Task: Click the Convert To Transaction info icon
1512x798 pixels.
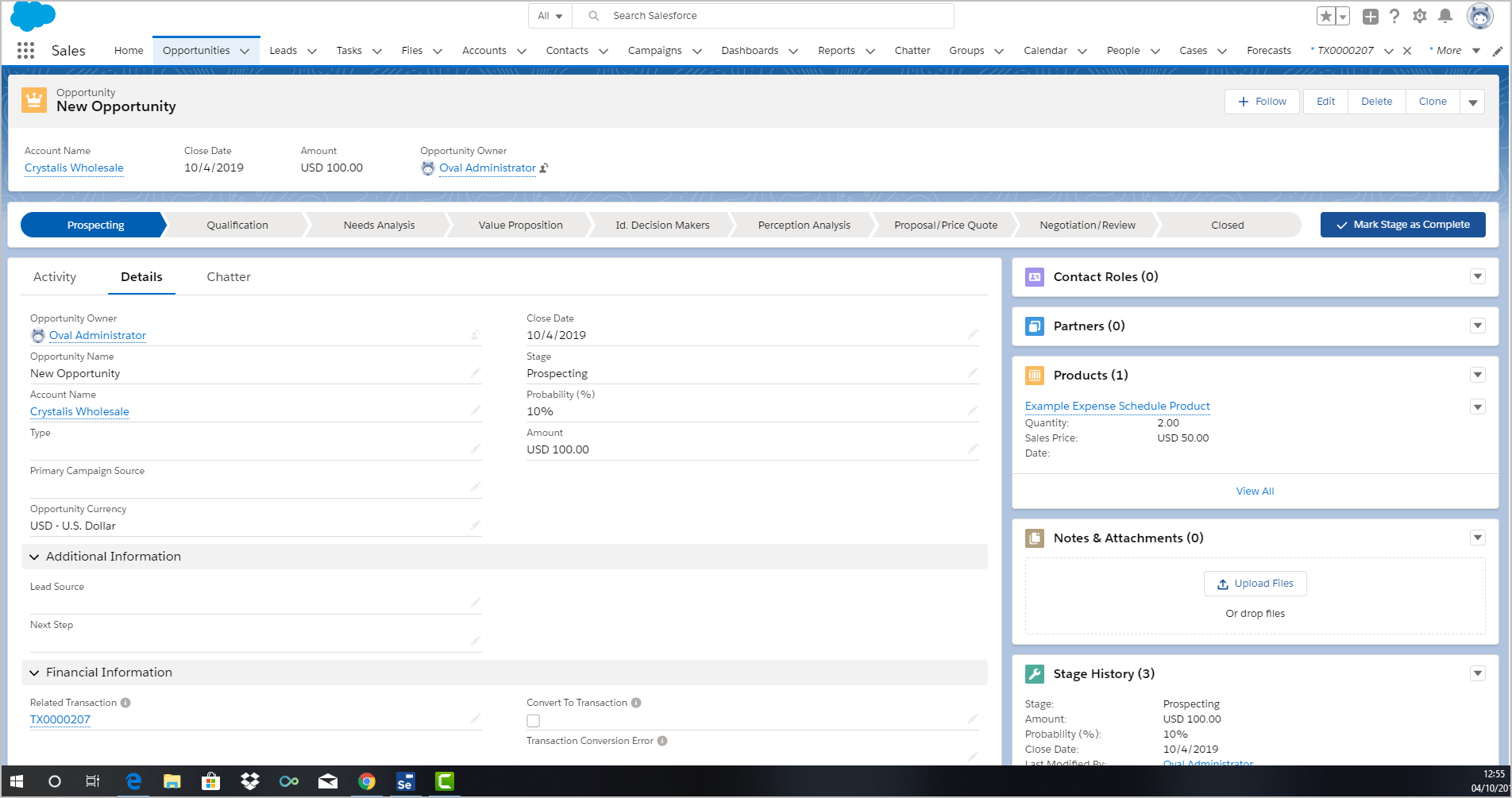Action: [636, 703]
